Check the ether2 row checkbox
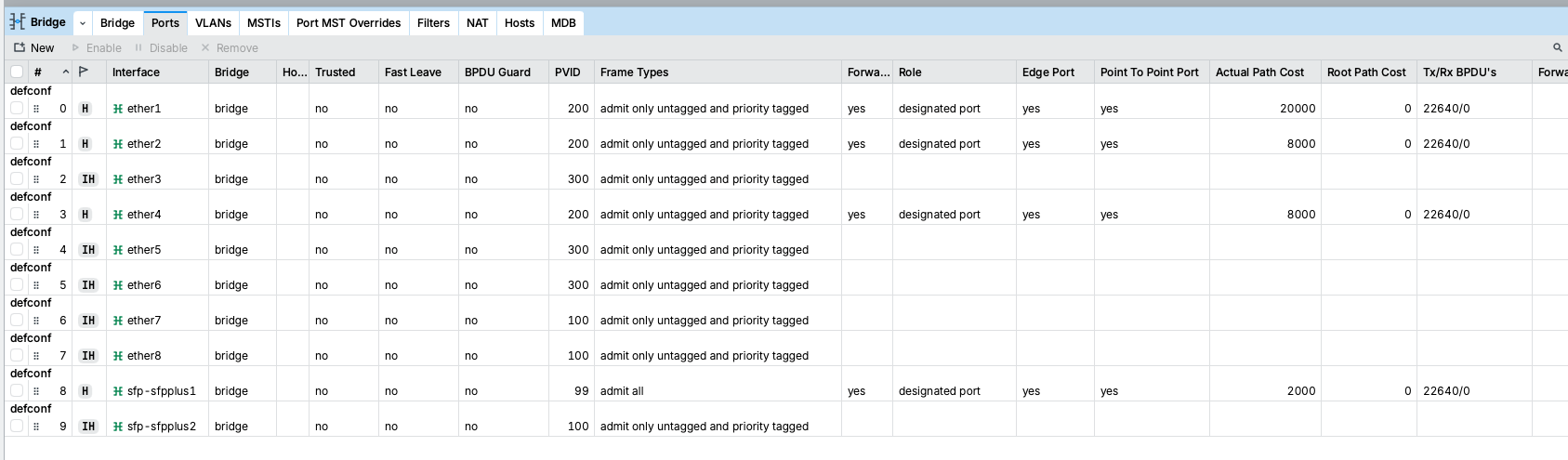Viewport: 1568px width, 460px height. point(17,144)
